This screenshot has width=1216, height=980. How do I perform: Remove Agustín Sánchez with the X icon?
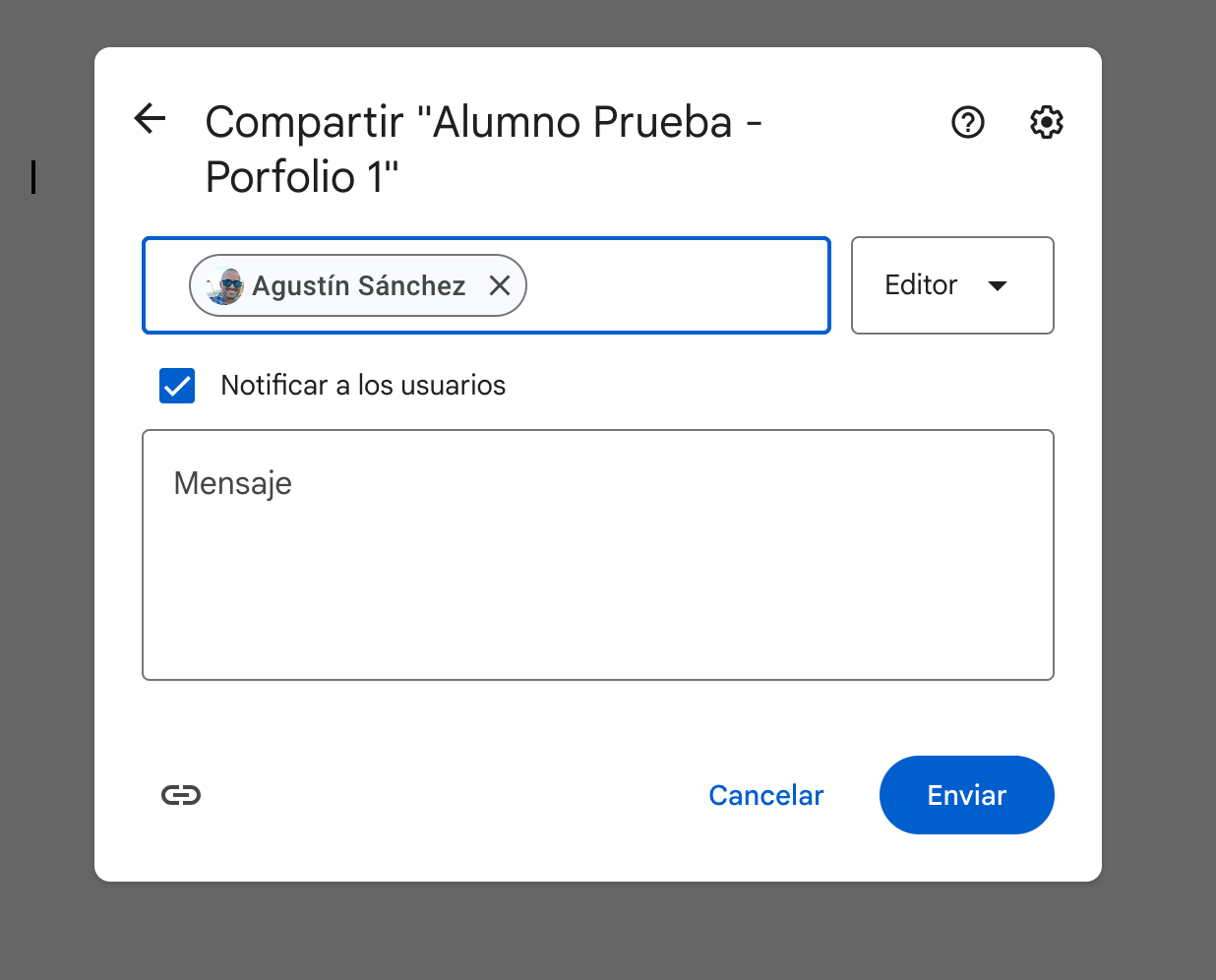point(500,285)
